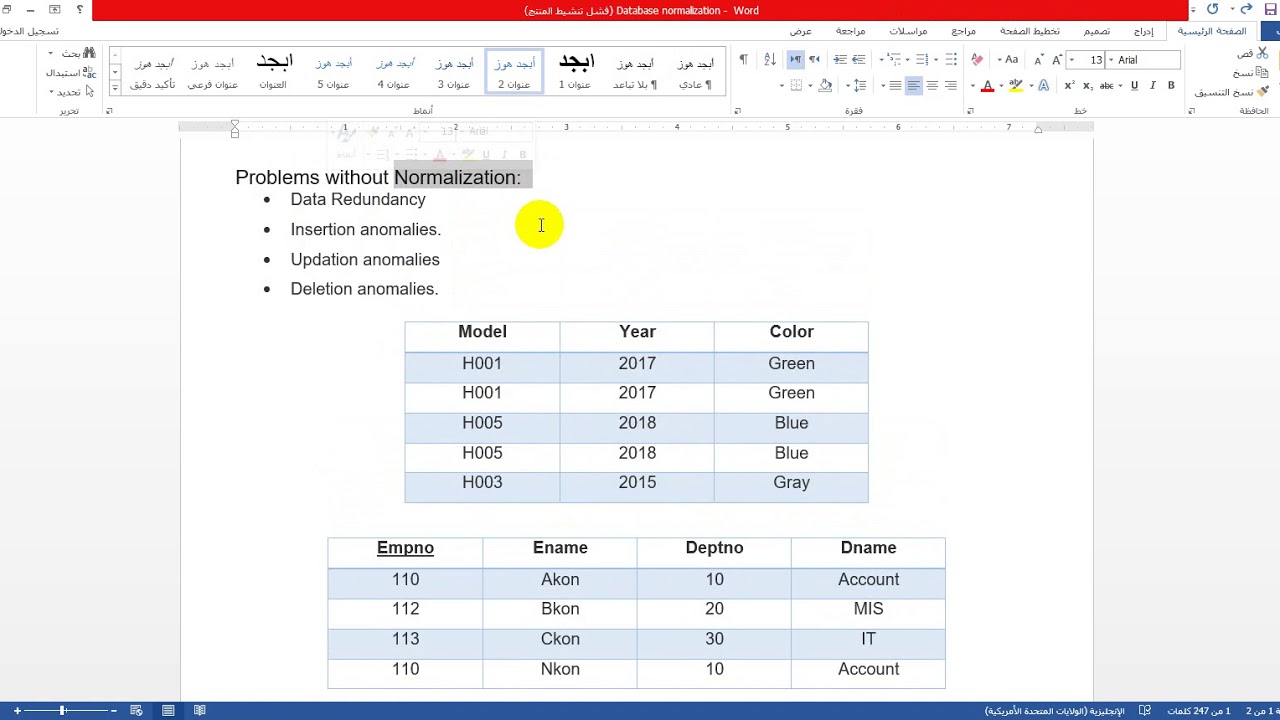Open the View tab (عرض)
The image size is (1280, 720).
801,31
